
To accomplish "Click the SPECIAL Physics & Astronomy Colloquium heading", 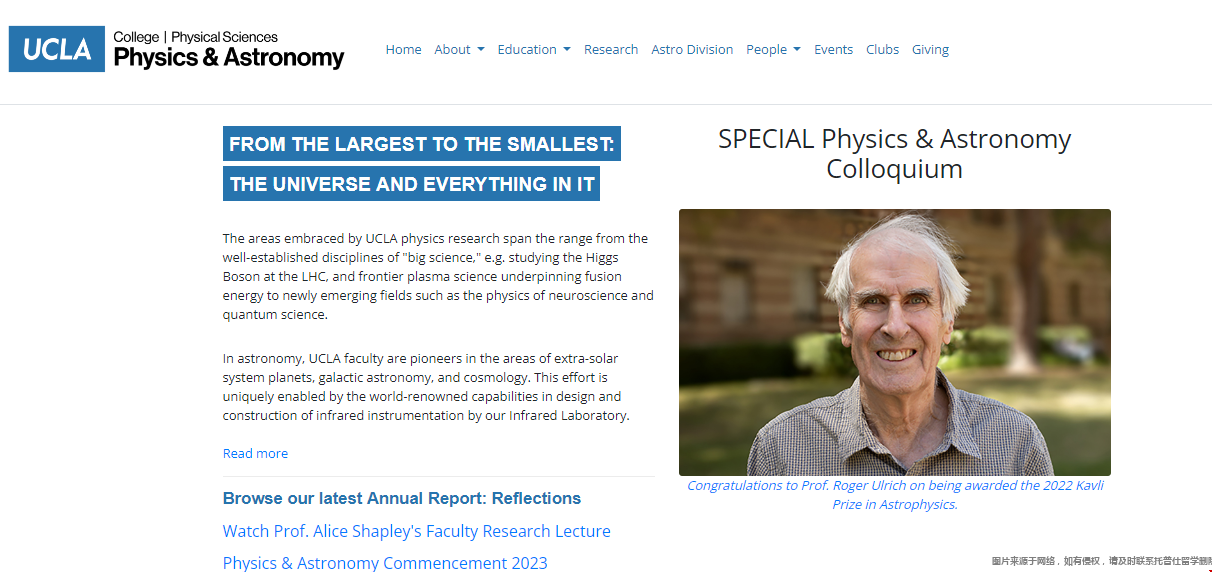I will (x=895, y=153).
